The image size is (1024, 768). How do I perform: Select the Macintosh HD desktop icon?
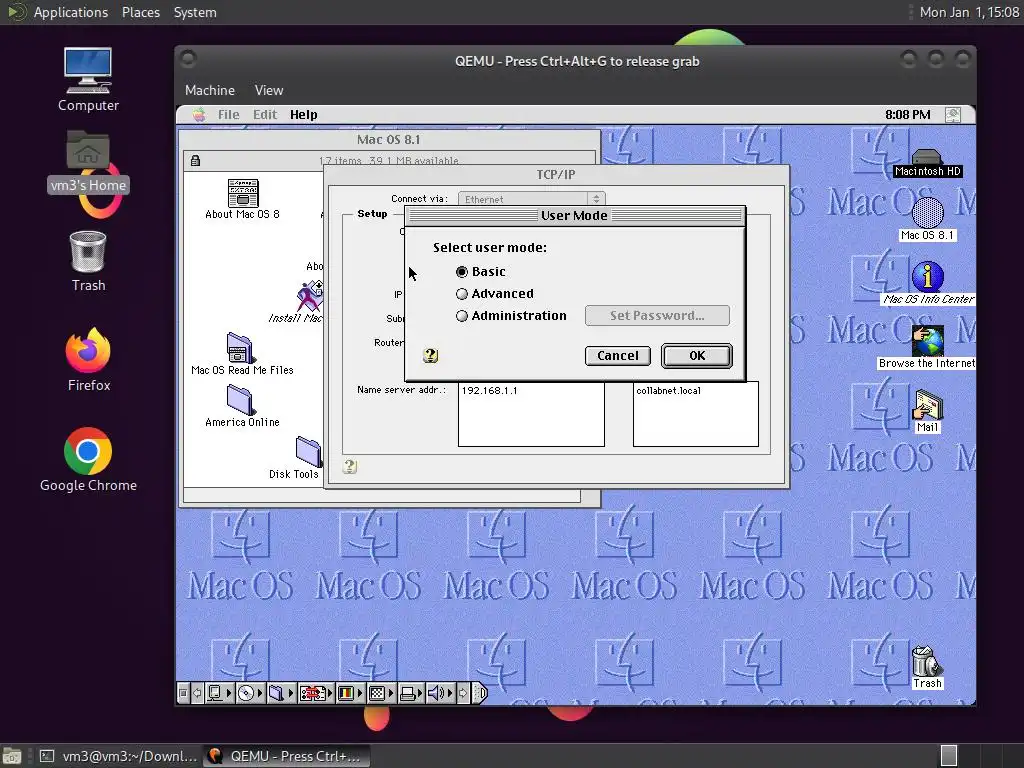[927, 163]
